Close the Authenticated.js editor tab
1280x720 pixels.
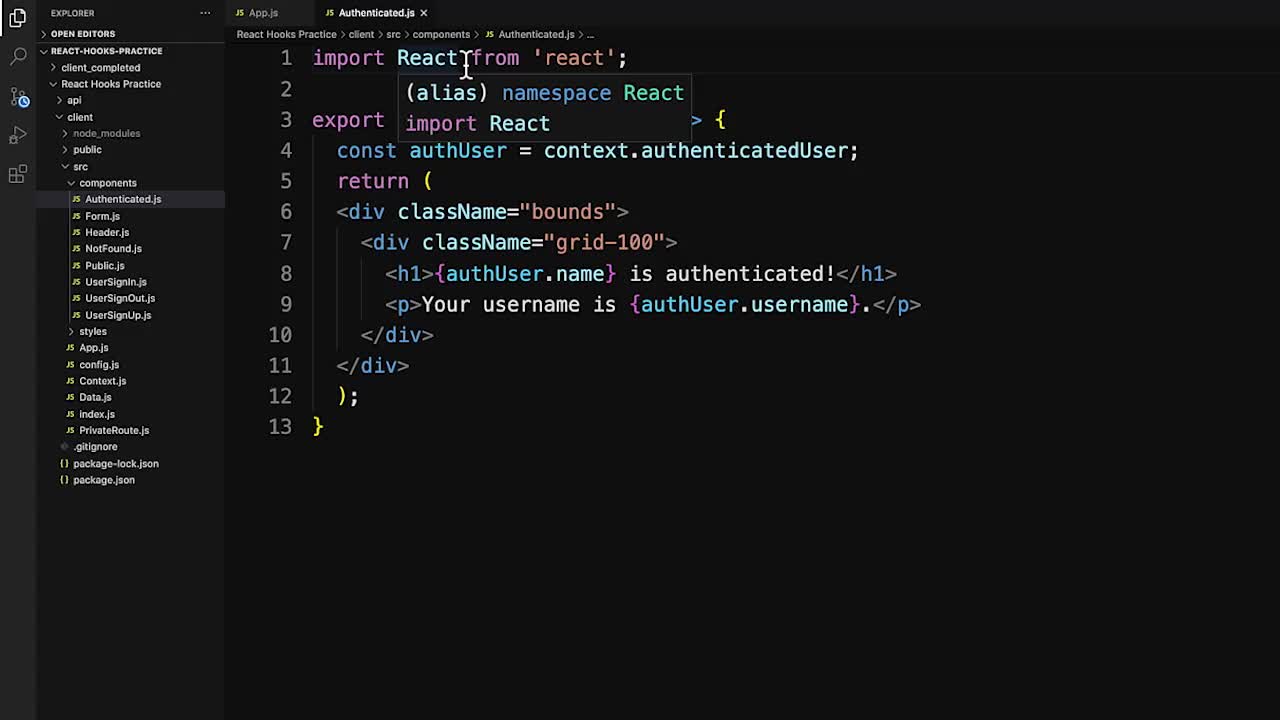click(423, 13)
